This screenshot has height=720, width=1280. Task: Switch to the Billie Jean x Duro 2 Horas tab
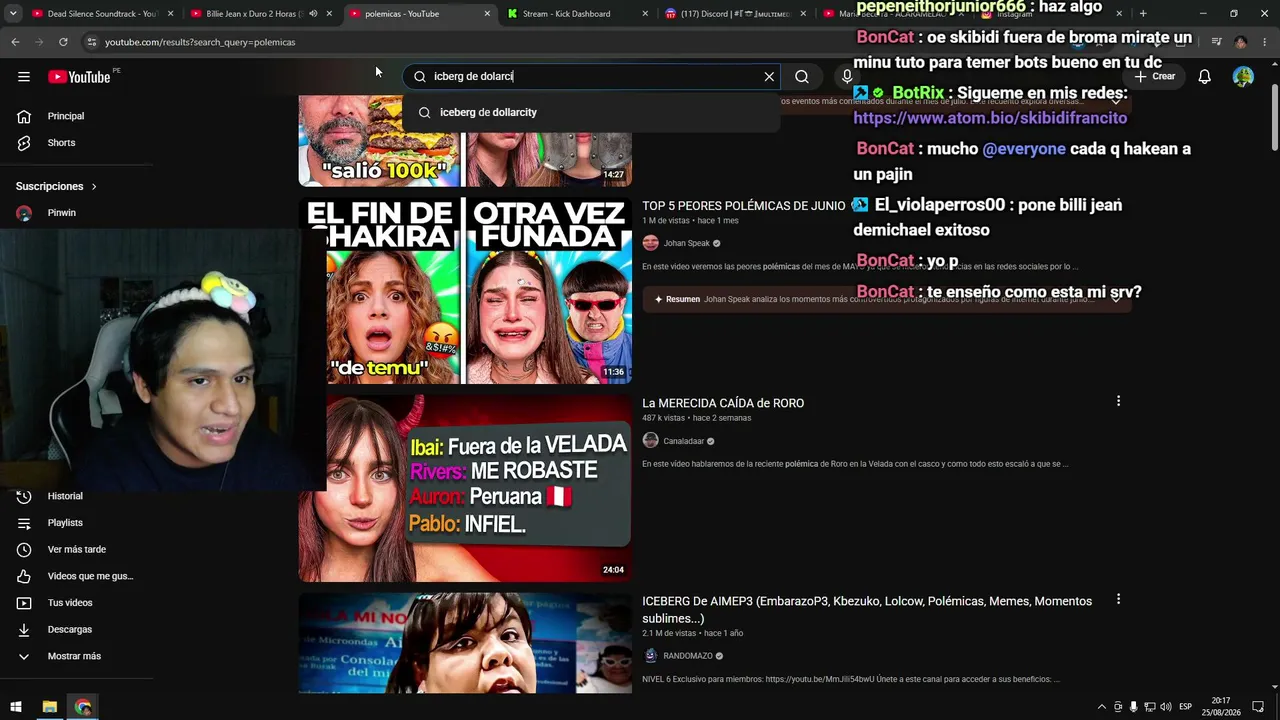[256, 14]
